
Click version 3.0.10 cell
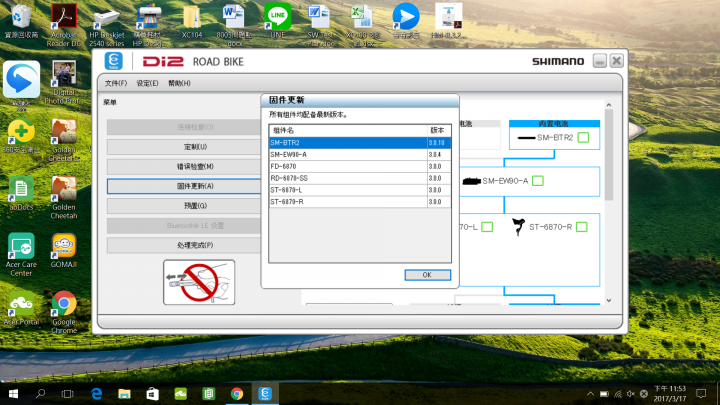click(437, 143)
